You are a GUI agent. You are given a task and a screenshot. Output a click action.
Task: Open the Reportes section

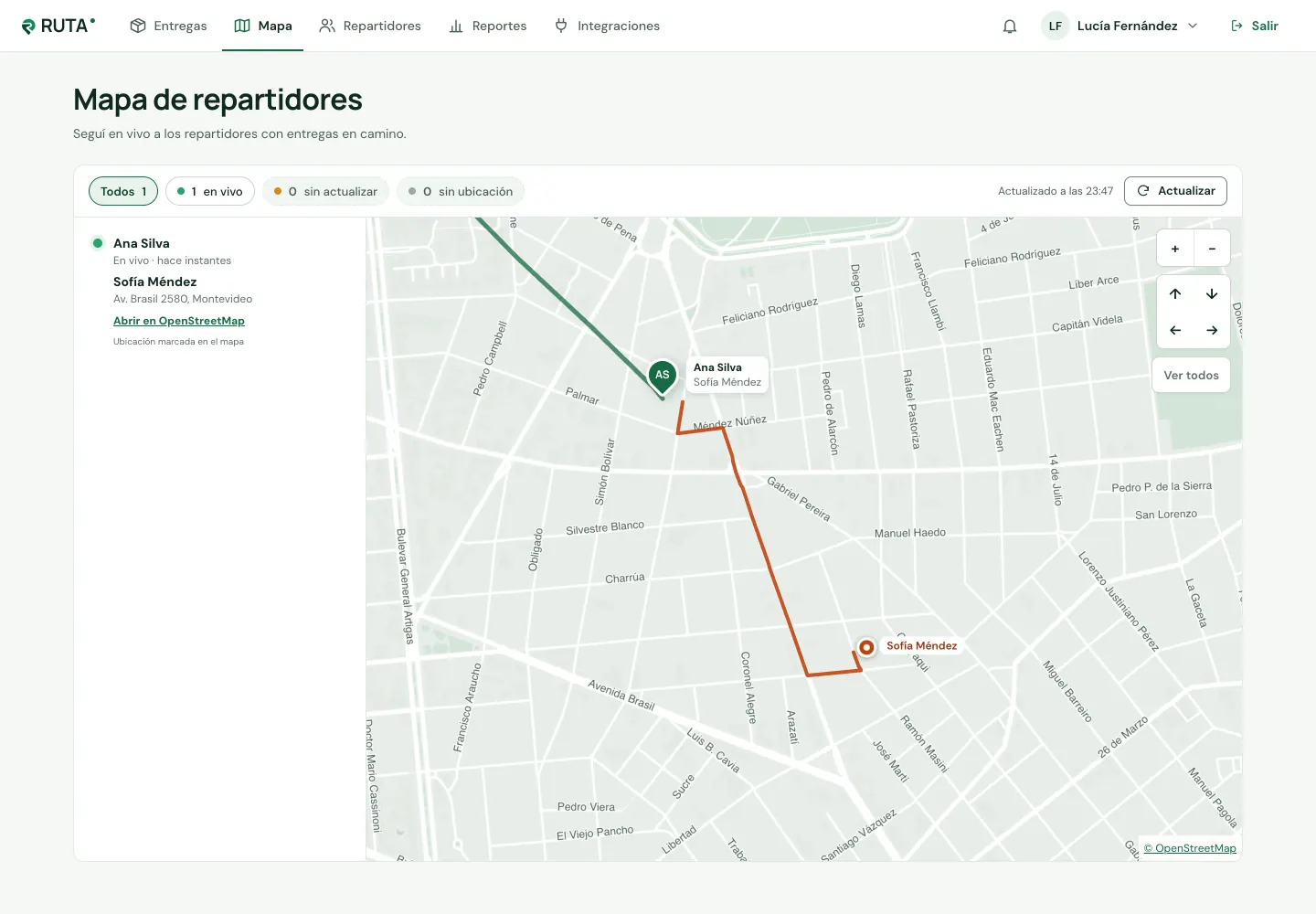487,26
